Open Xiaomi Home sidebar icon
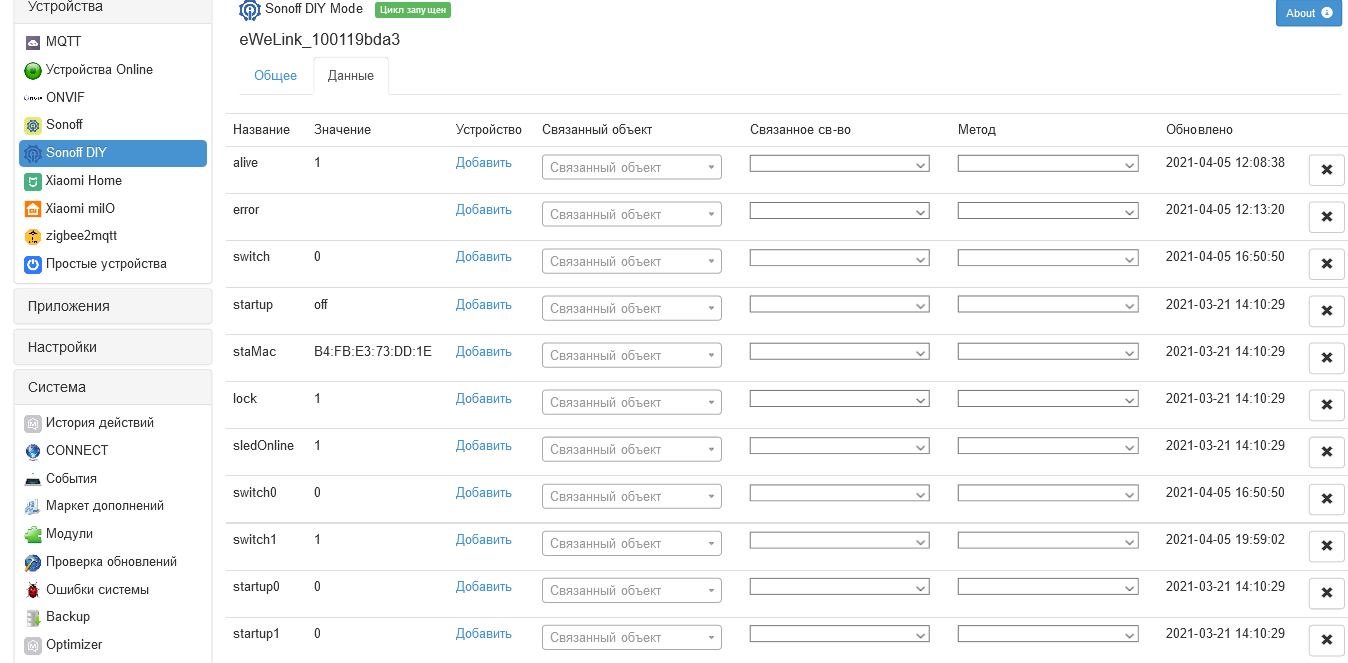The width and height of the screenshot is (1348, 663). coord(33,181)
